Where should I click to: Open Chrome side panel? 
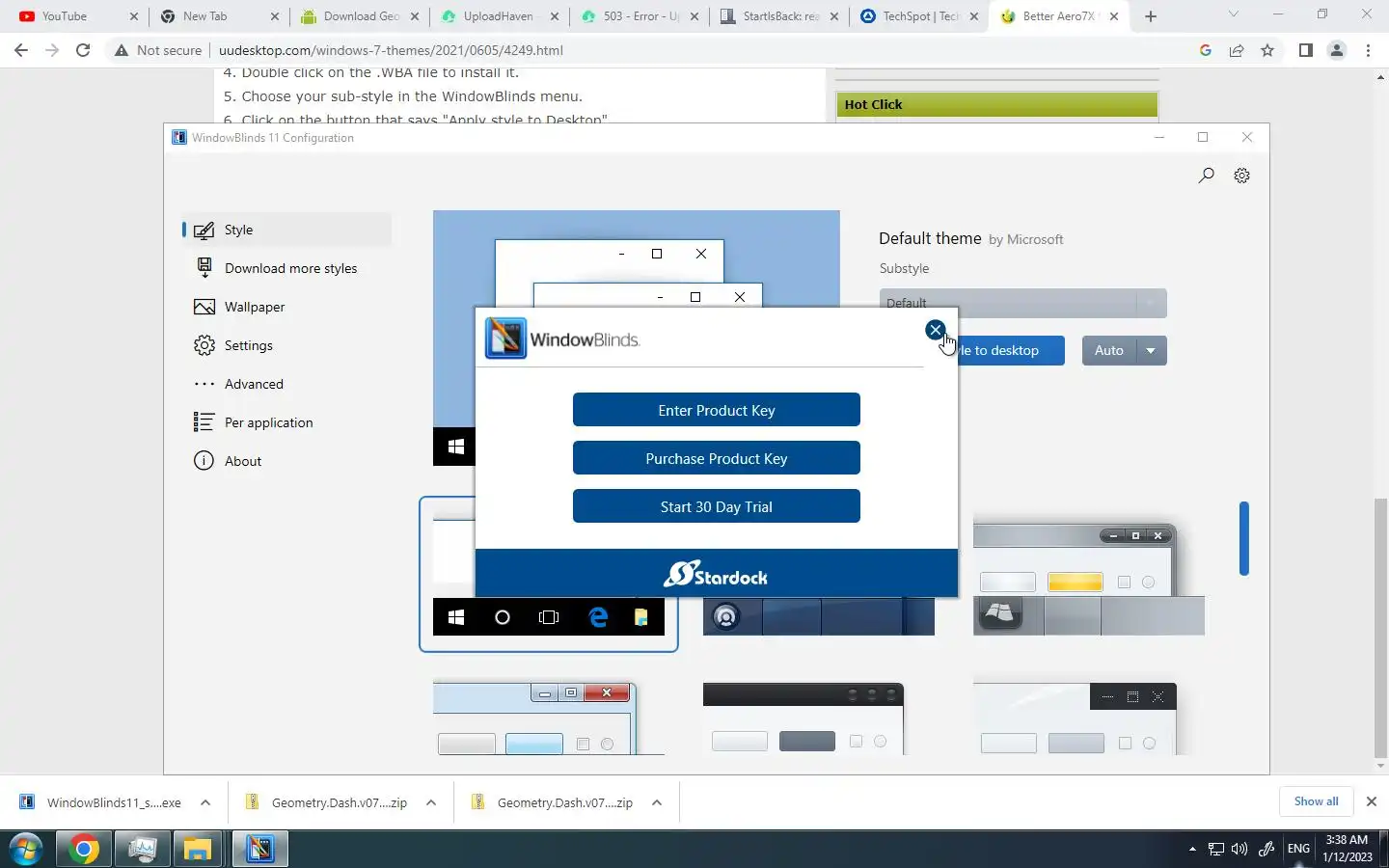(1305, 50)
